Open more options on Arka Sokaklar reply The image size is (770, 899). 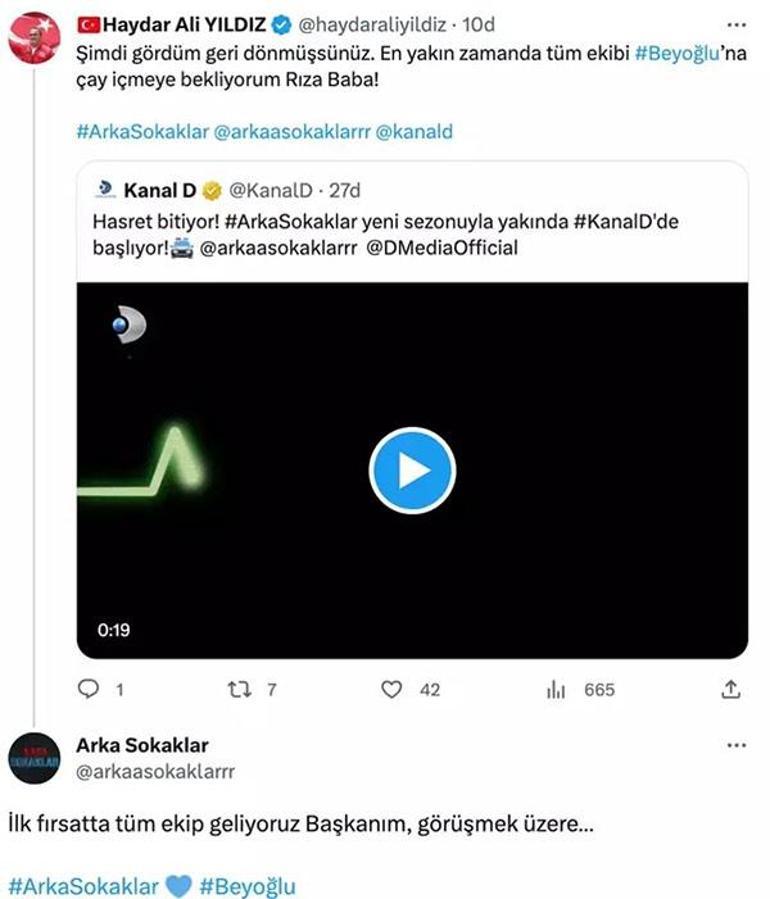(736, 746)
